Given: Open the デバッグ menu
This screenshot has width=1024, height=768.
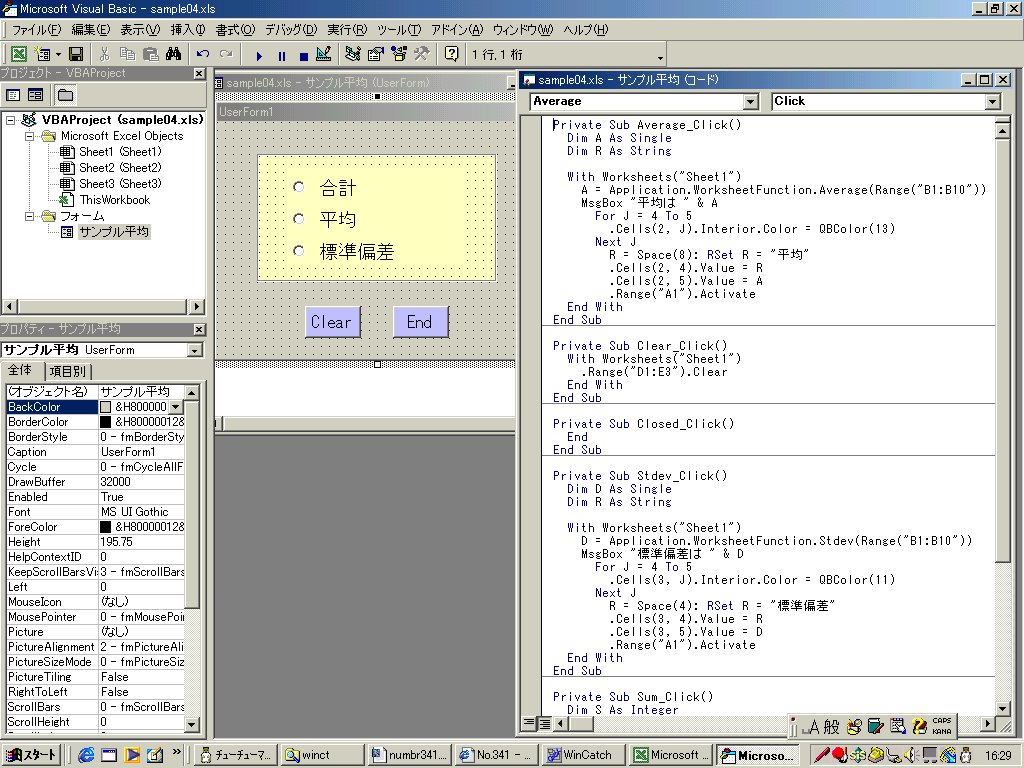Looking at the screenshot, I should click(x=290, y=29).
